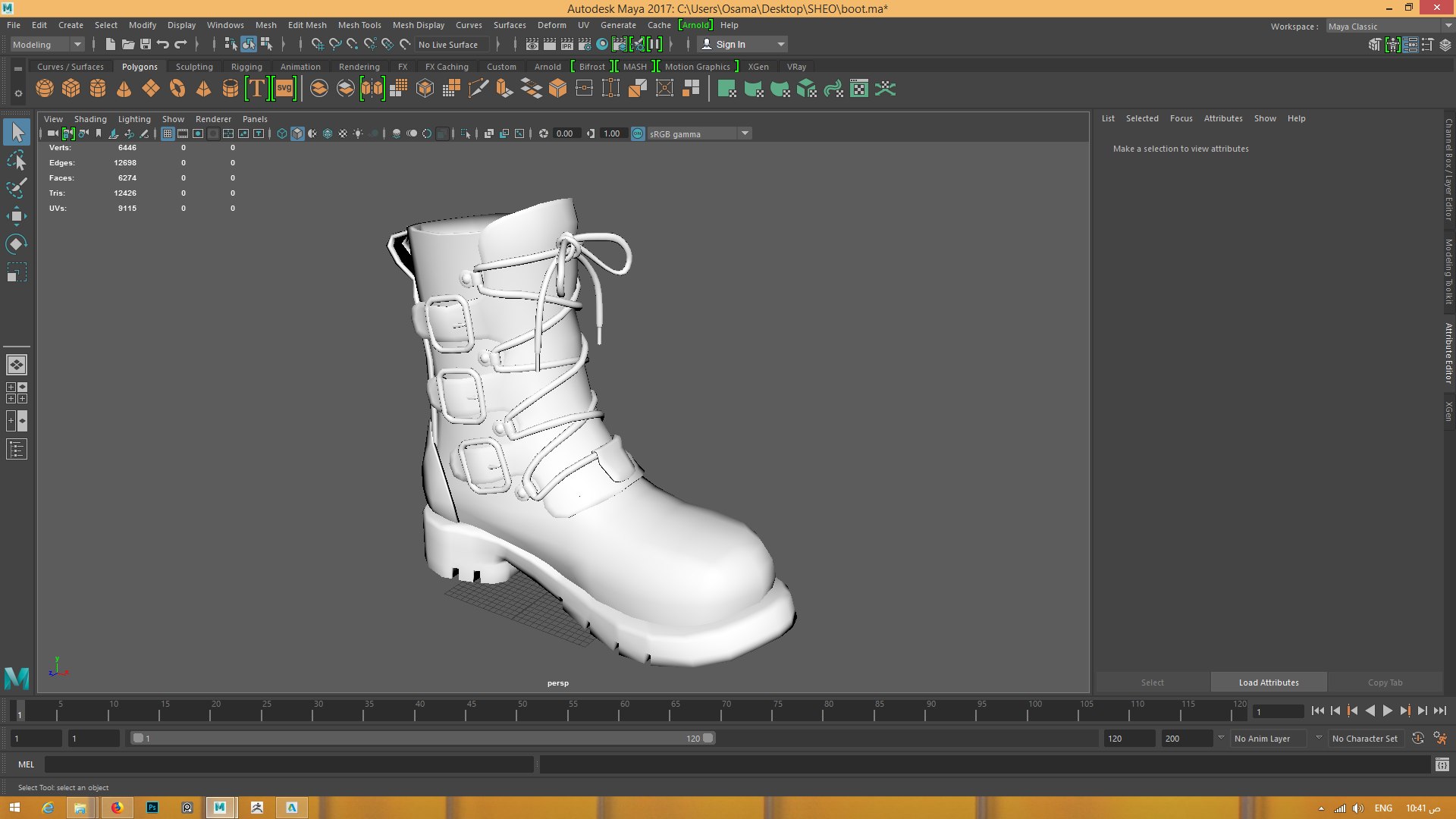Click play forwards on the timeline
The height and width of the screenshot is (819, 1456).
[x=1388, y=711]
